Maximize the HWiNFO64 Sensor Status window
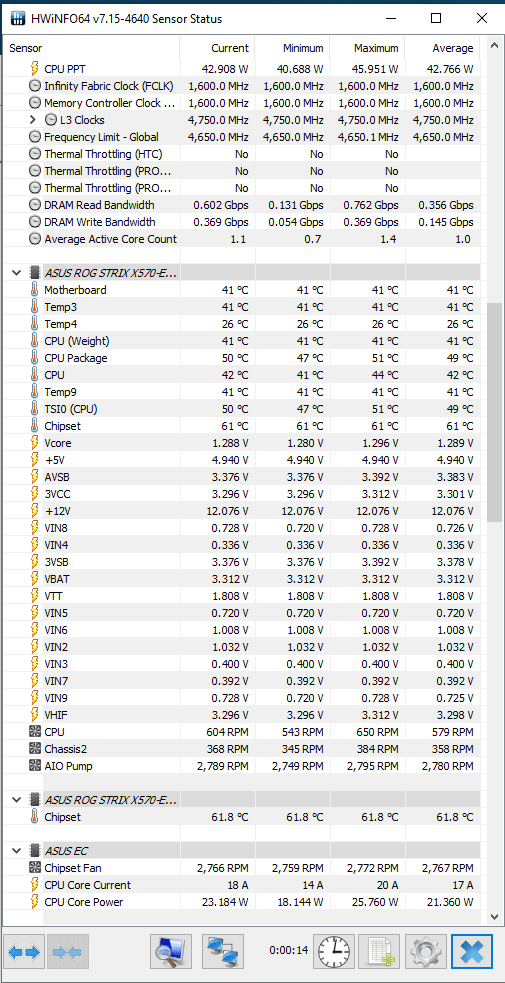This screenshot has height=983, width=505. 436,18
